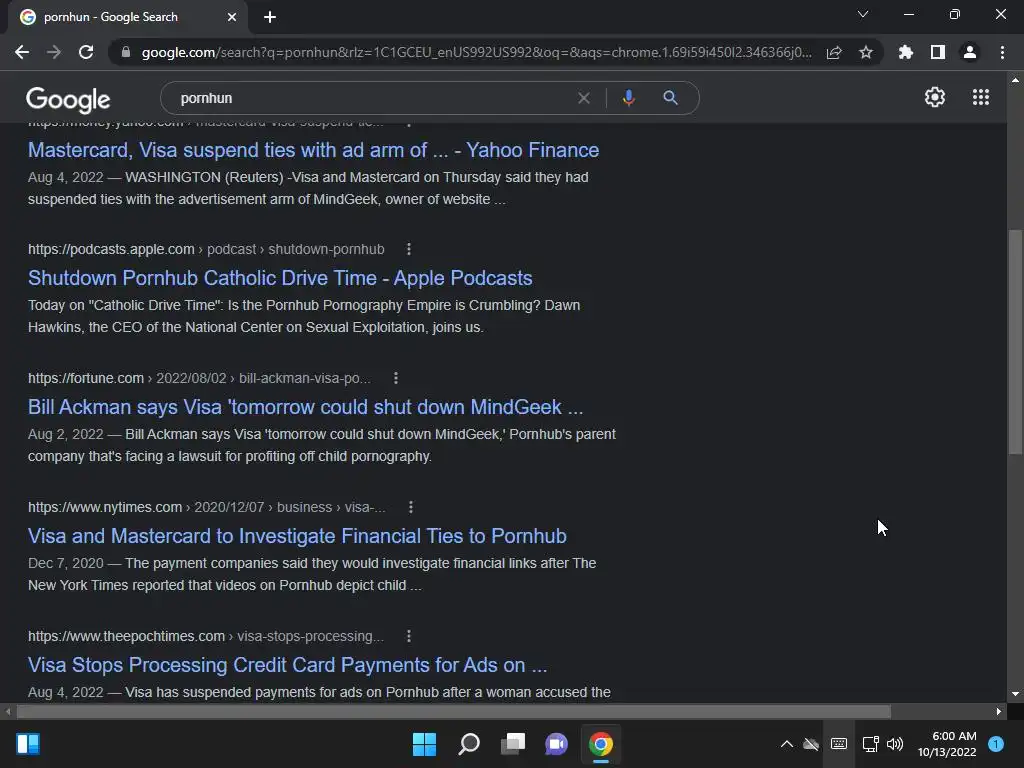Open the Yahoo Finance Mastercard article

(313, 150)
